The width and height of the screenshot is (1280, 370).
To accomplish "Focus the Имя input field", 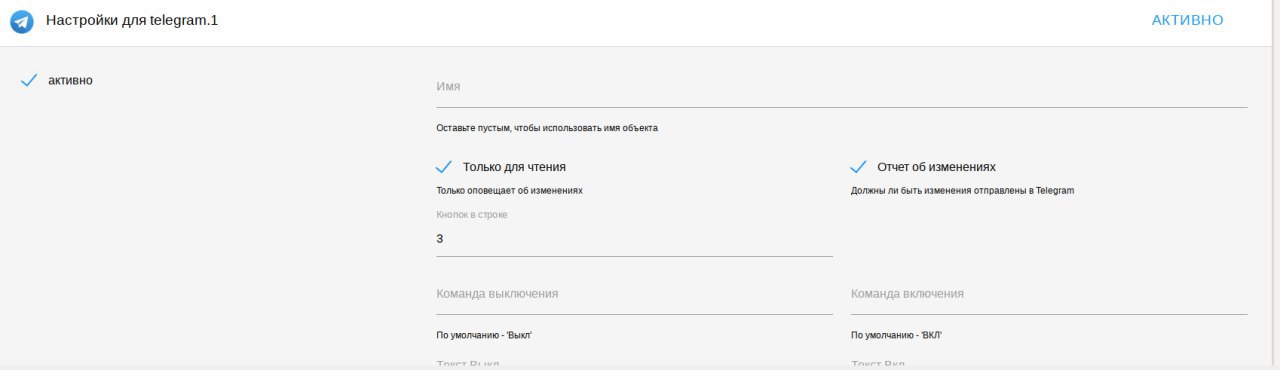I will [x=842, y=88].
